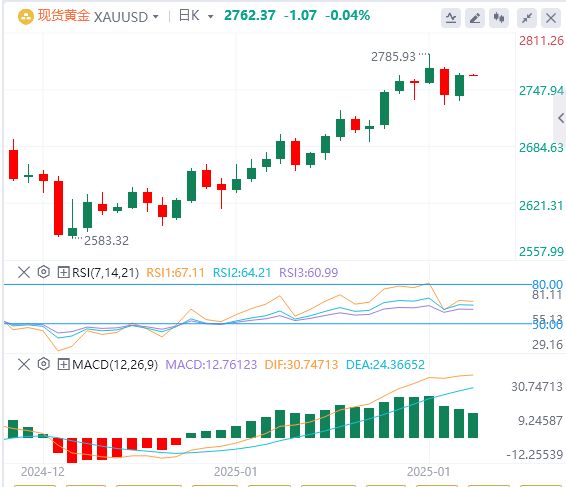Click the candle at the 2785.93 high
This screenshot has width=566, height=487.
429,69
